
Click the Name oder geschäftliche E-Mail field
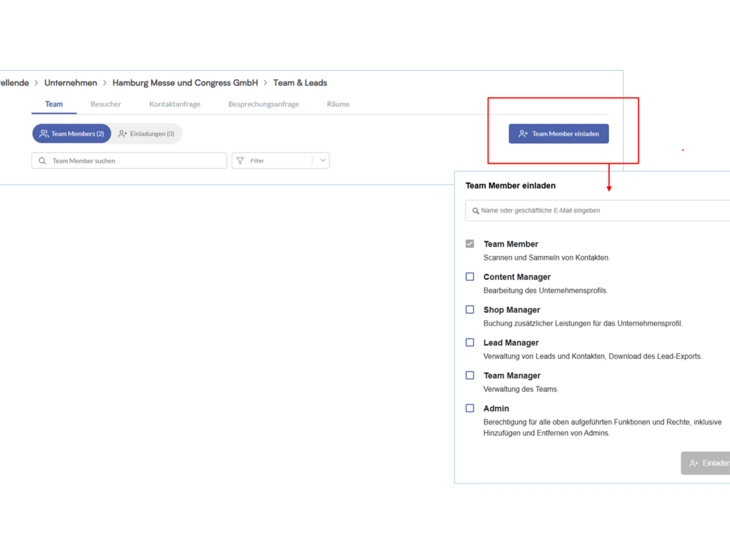598,211
